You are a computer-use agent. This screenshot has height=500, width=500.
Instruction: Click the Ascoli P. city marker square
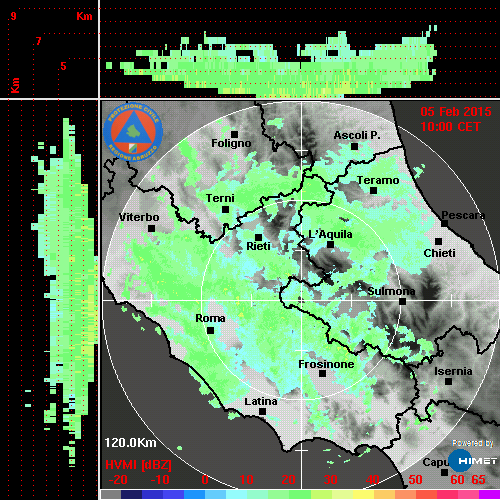pyautogui.click(x=355, y=146)
